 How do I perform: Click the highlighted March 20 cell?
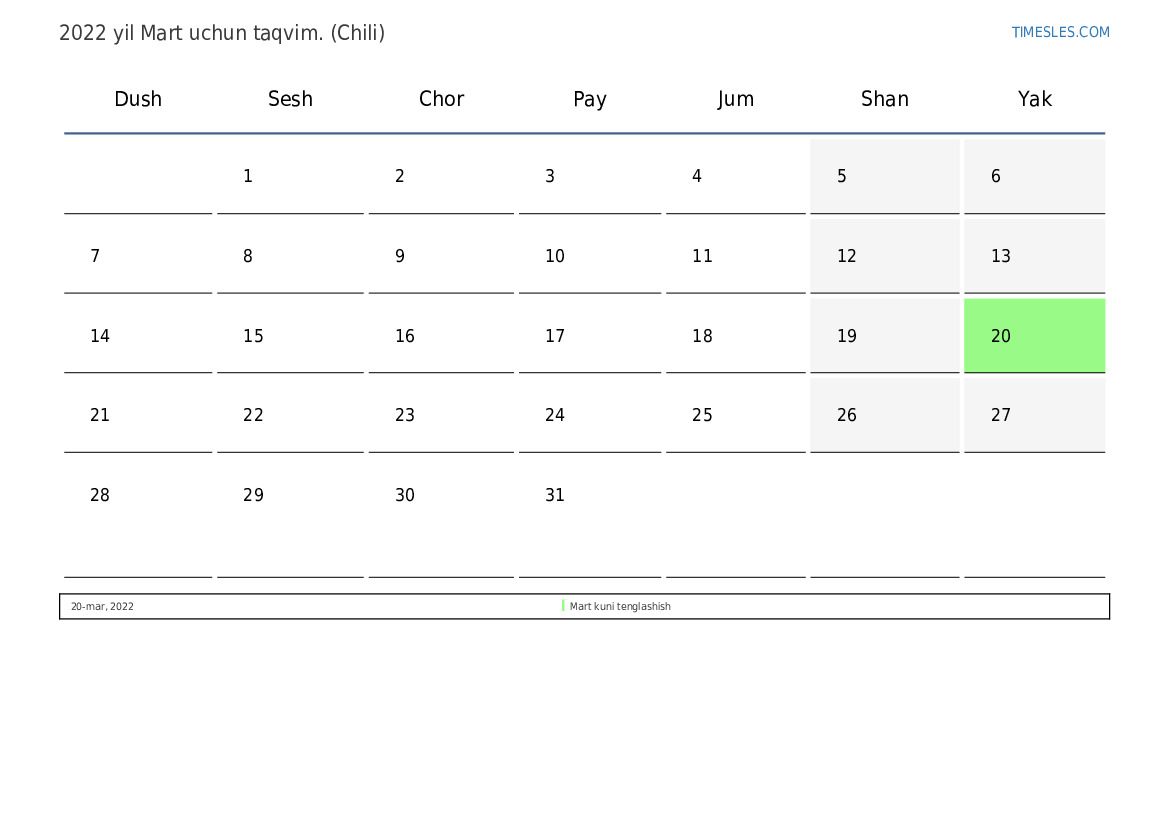[x=1034, y=336]
